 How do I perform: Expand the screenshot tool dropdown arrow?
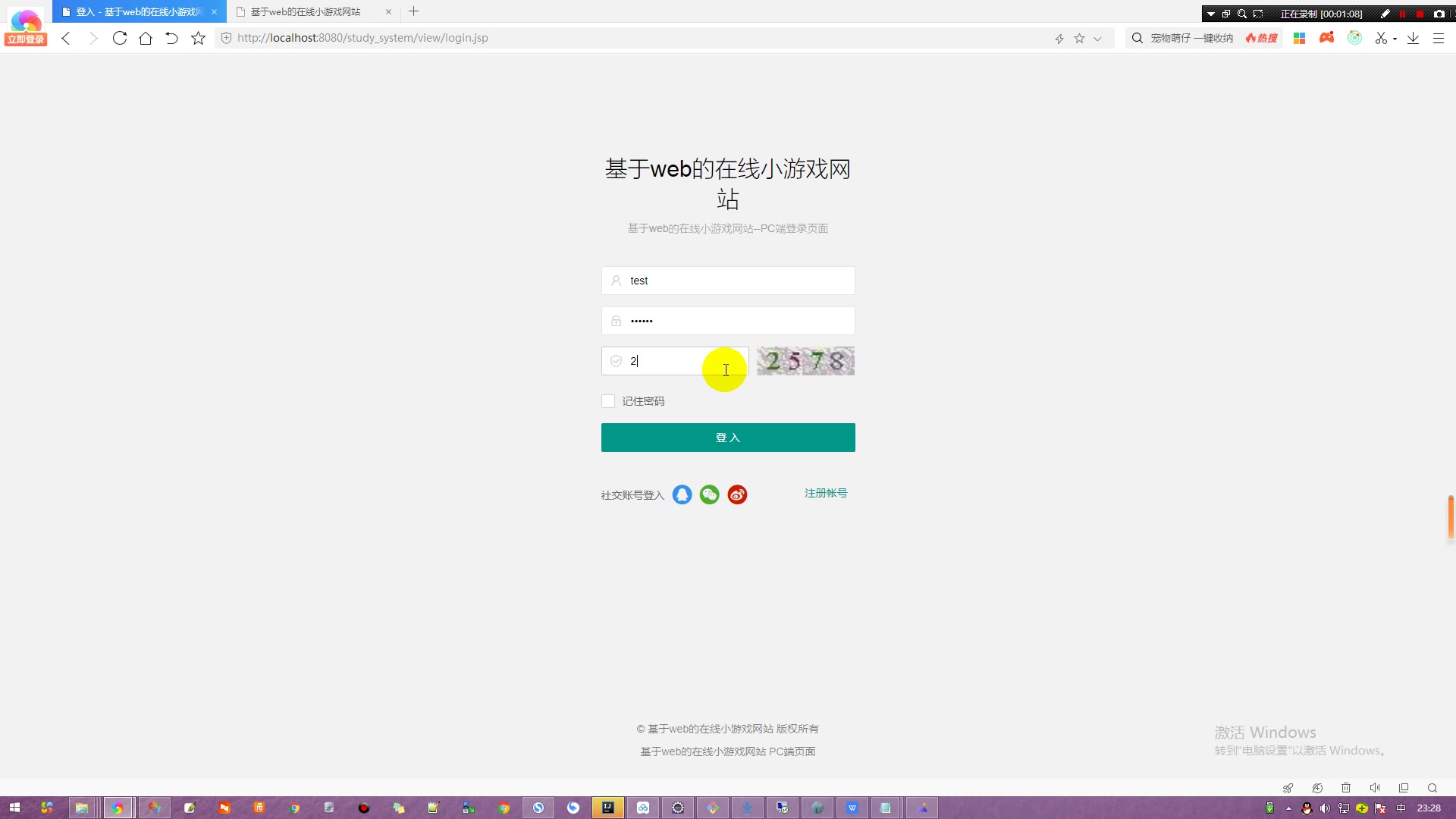coord(1395,39)
